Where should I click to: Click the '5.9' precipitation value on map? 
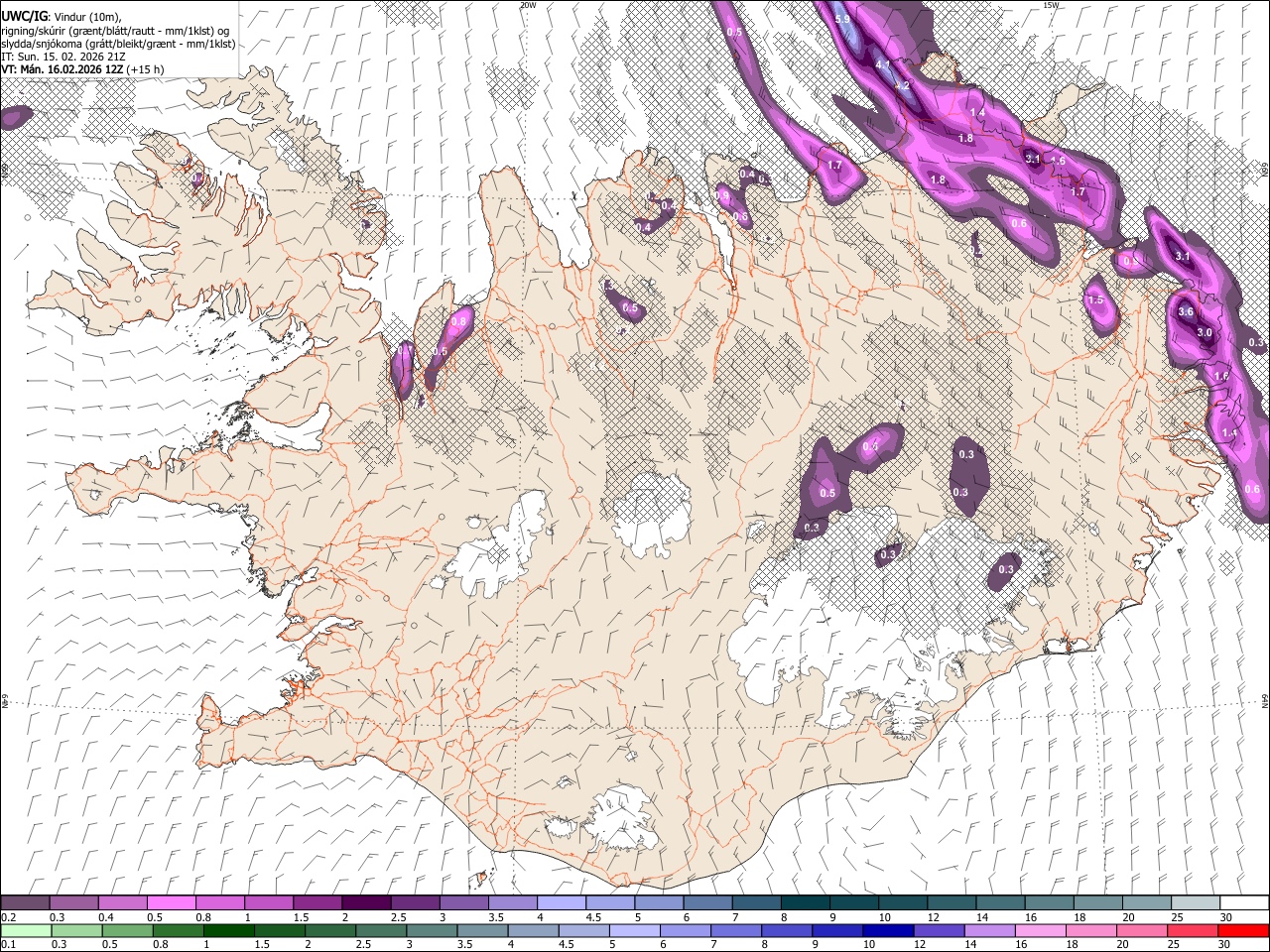pyautogui.click(x=842, y=19)
